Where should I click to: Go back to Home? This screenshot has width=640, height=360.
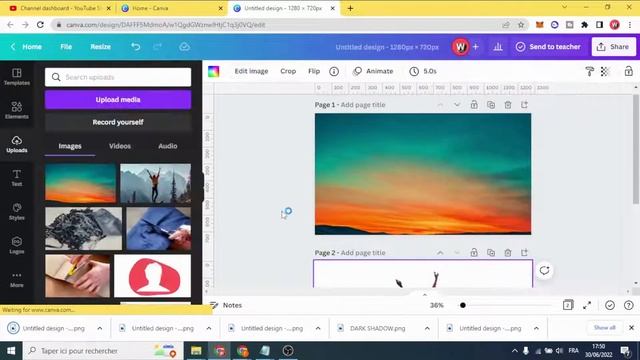tap(26, 47)
